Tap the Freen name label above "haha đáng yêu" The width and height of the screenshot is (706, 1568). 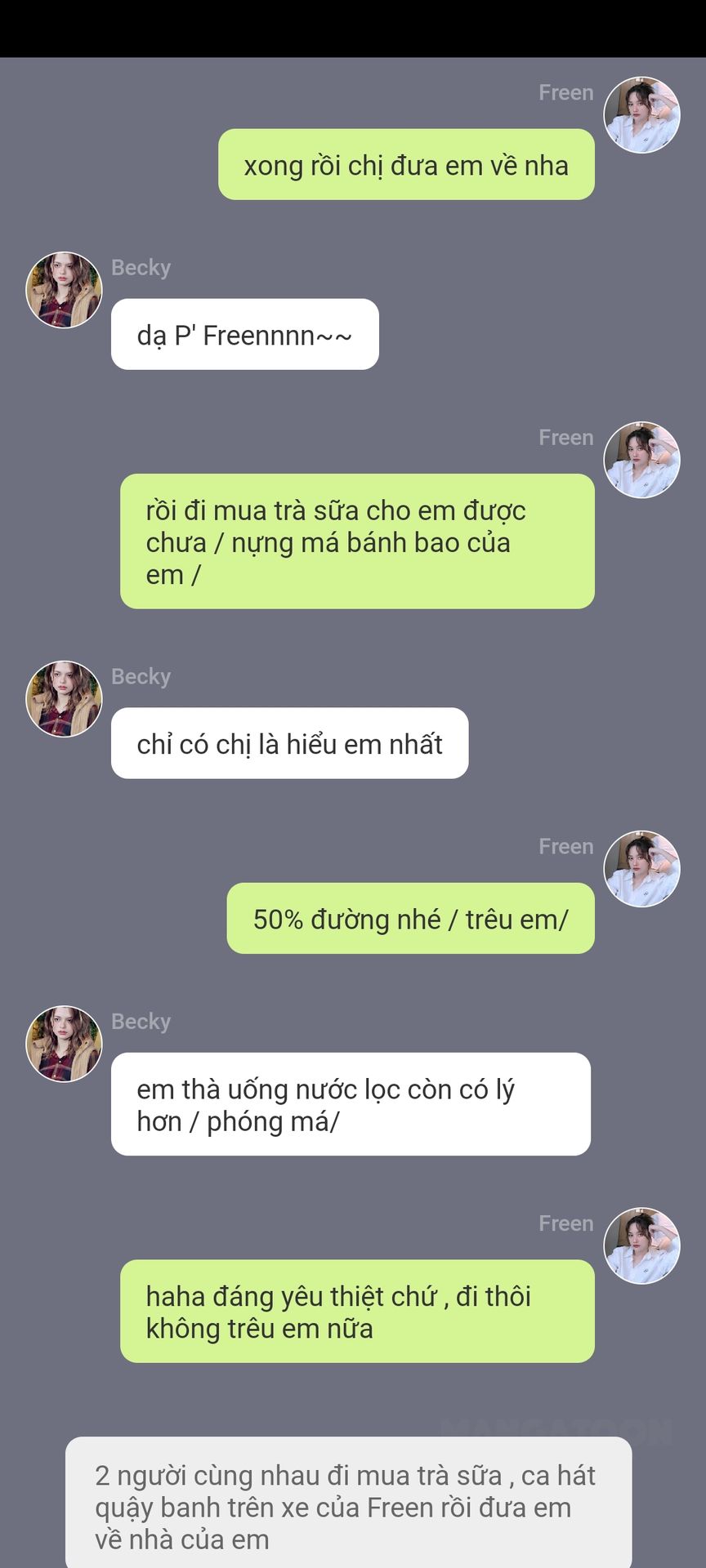point(565,1223)
